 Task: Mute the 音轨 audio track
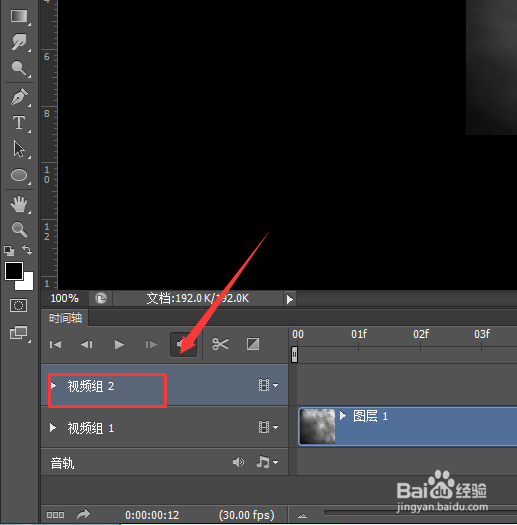238,462
